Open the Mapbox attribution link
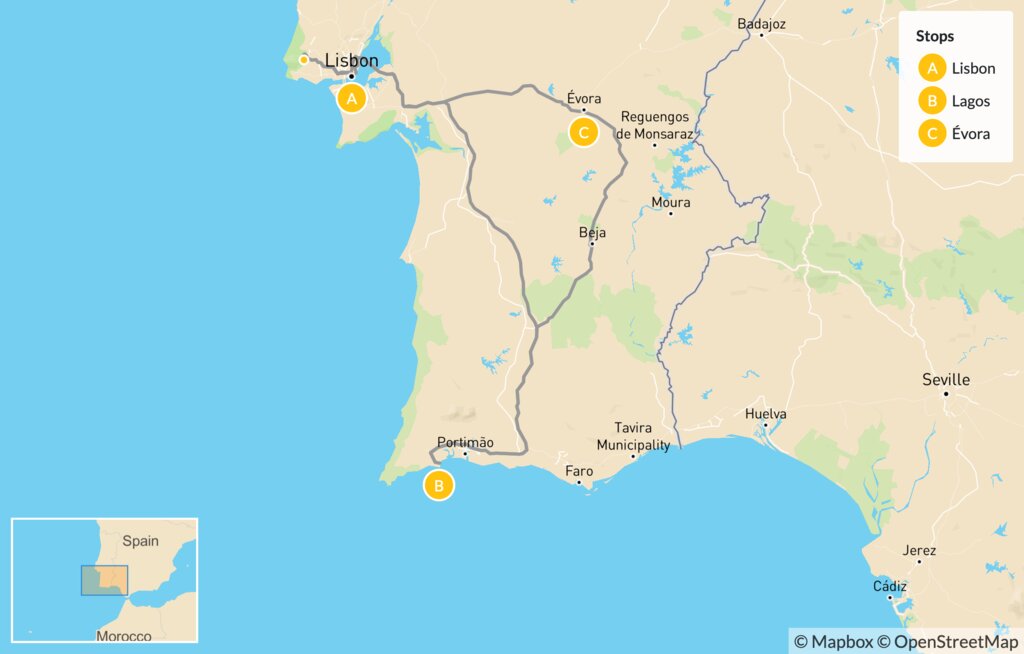This screenshot has height=654, width=1024. pos(833,642)
